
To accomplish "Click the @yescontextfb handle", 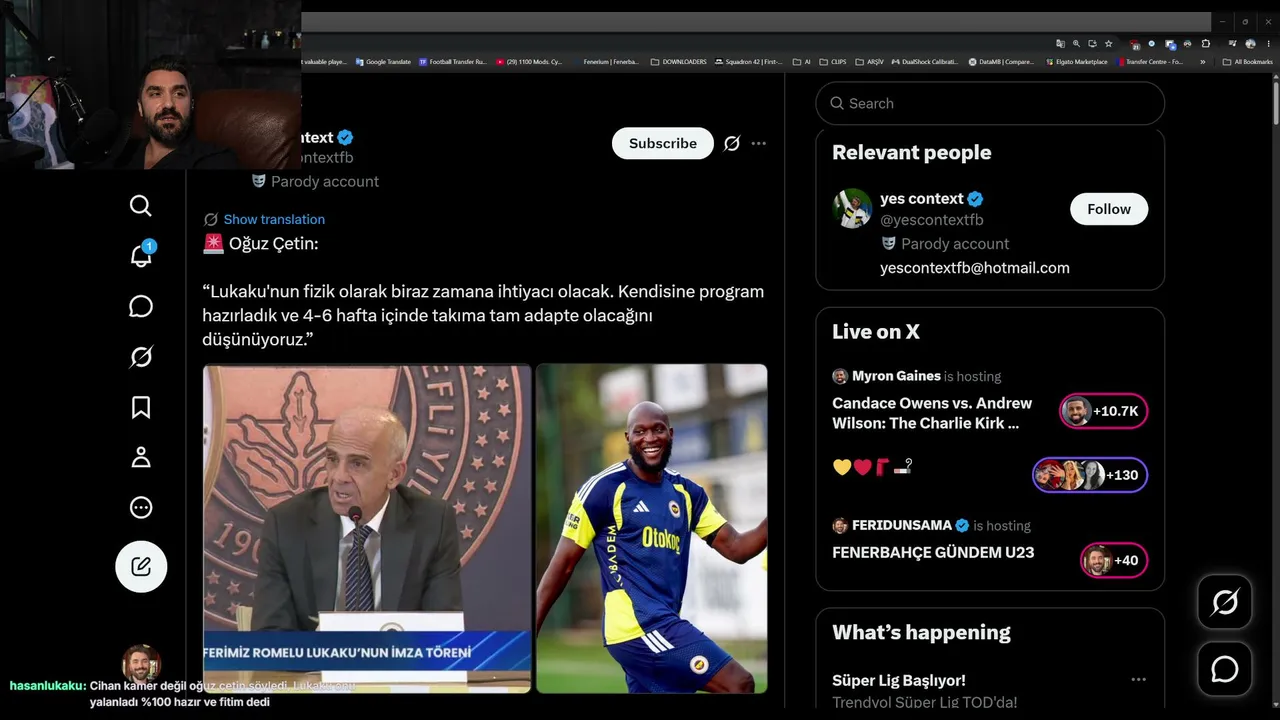I will point(932,220).
